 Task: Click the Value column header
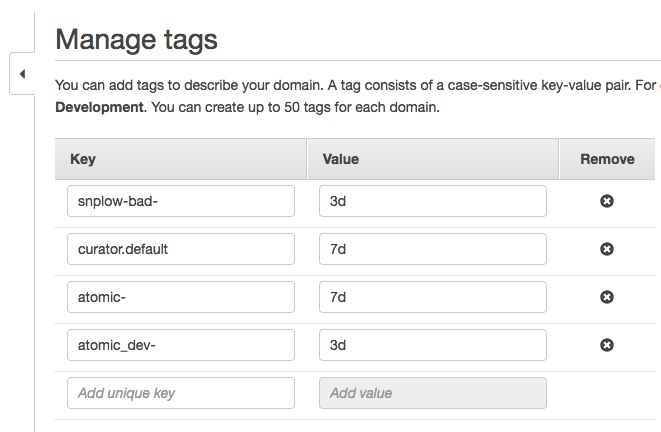point(341,159)
